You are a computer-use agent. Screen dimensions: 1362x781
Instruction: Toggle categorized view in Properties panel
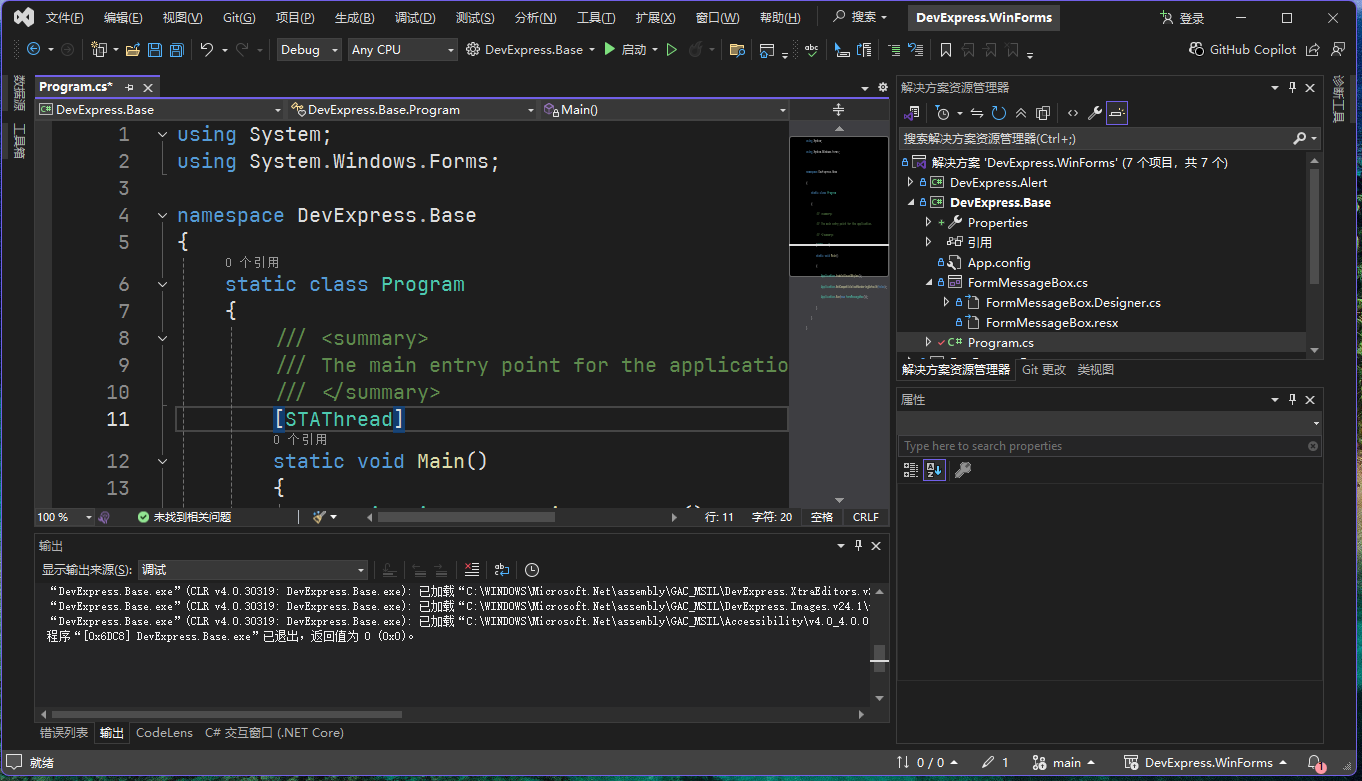pyautogui.click(x=911, y=470)
